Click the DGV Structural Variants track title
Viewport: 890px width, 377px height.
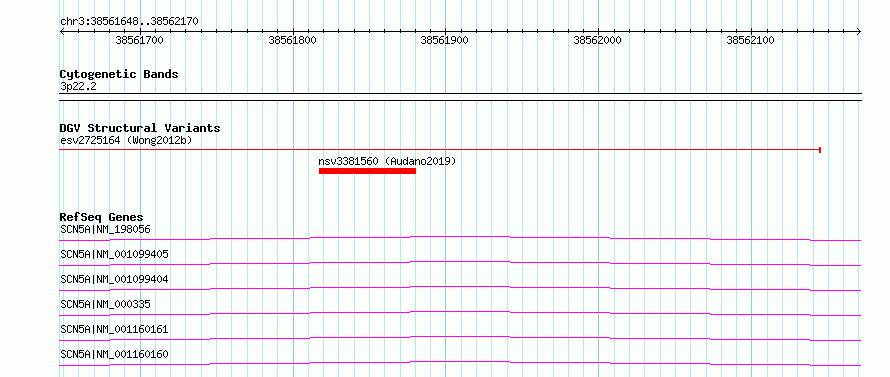(140, 128)
